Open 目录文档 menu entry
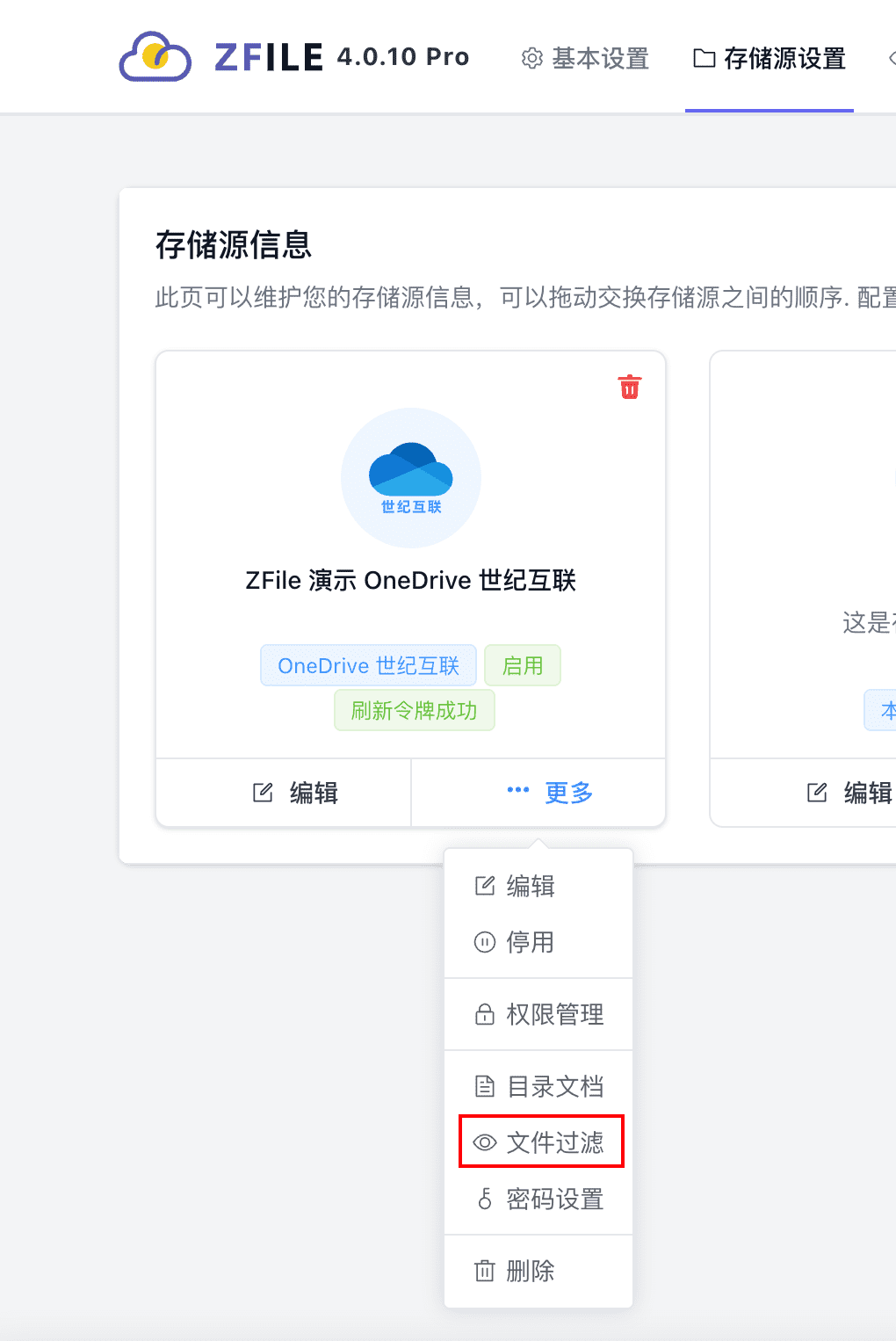The height and width of the screenshot is (1341, 896). 553,1086
